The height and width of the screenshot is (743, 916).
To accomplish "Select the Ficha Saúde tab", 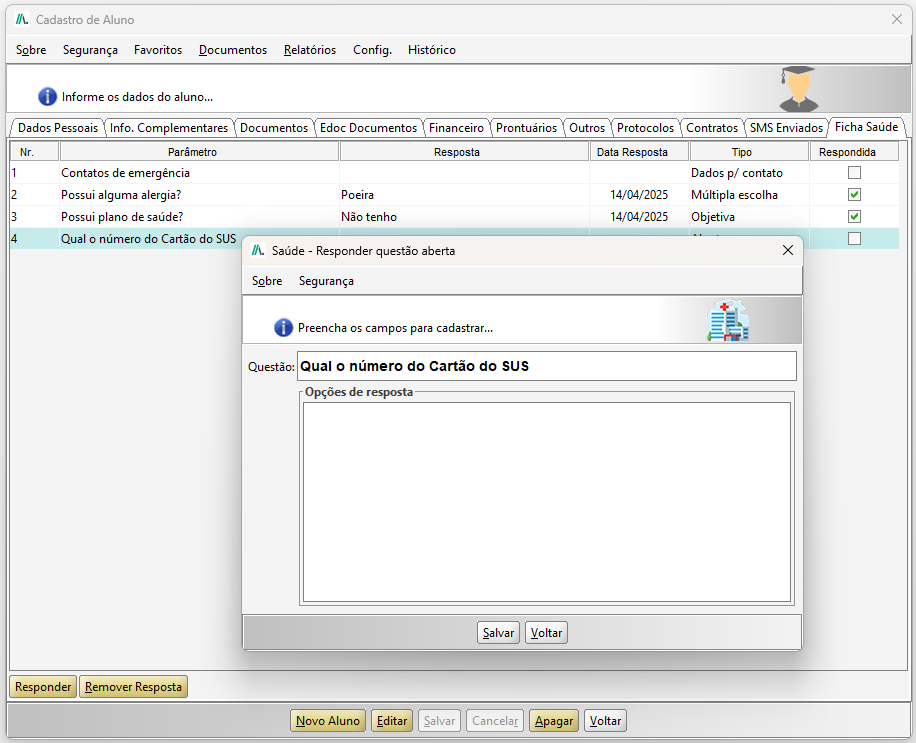I will click(866, 127).
